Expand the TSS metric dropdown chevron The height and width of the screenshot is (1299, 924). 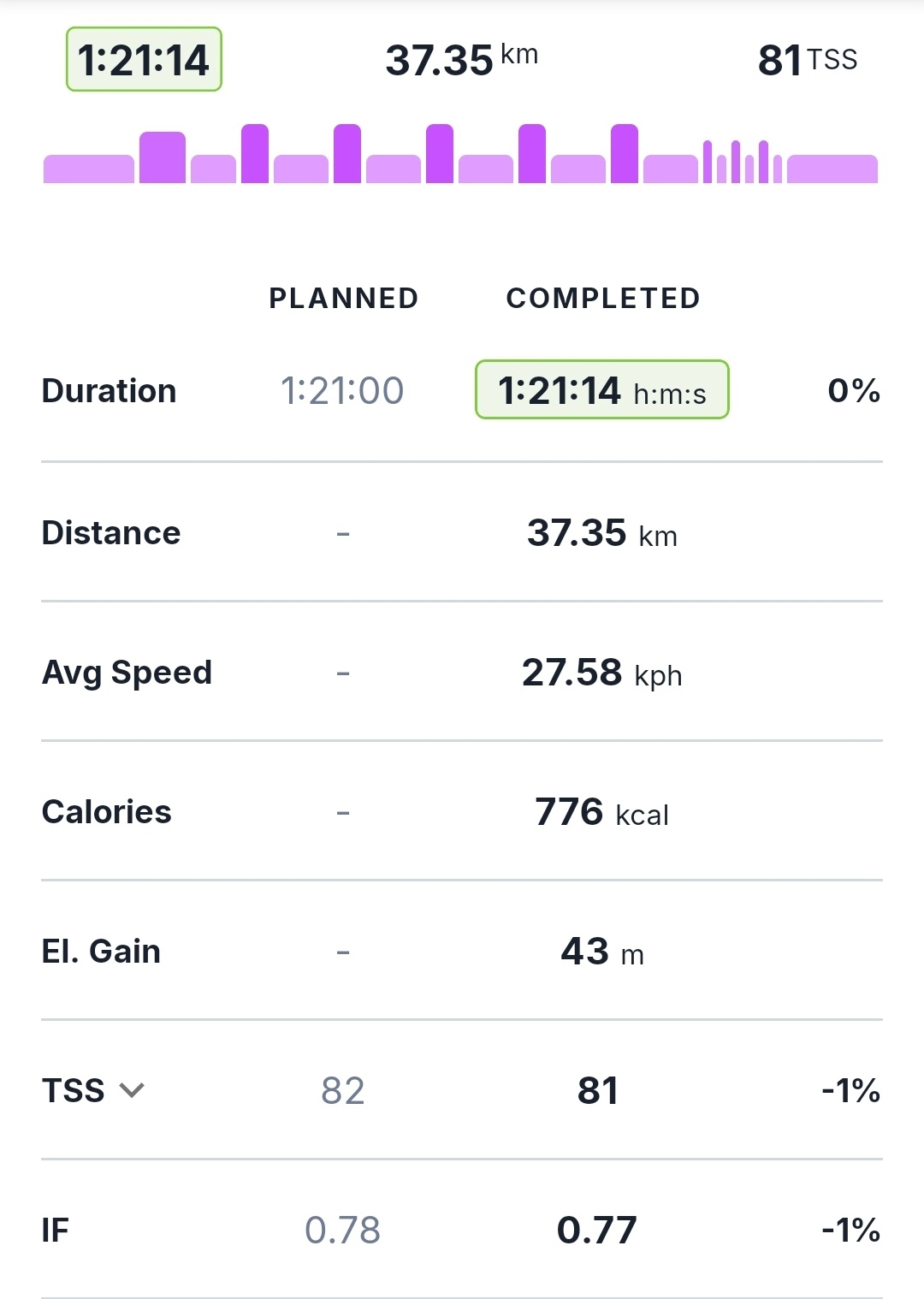[132, 1090]
